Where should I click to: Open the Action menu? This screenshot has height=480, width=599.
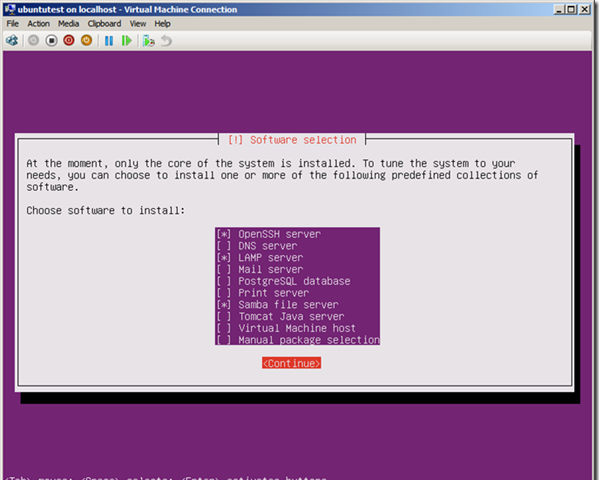pyautogui.click(x=38, y=24)
